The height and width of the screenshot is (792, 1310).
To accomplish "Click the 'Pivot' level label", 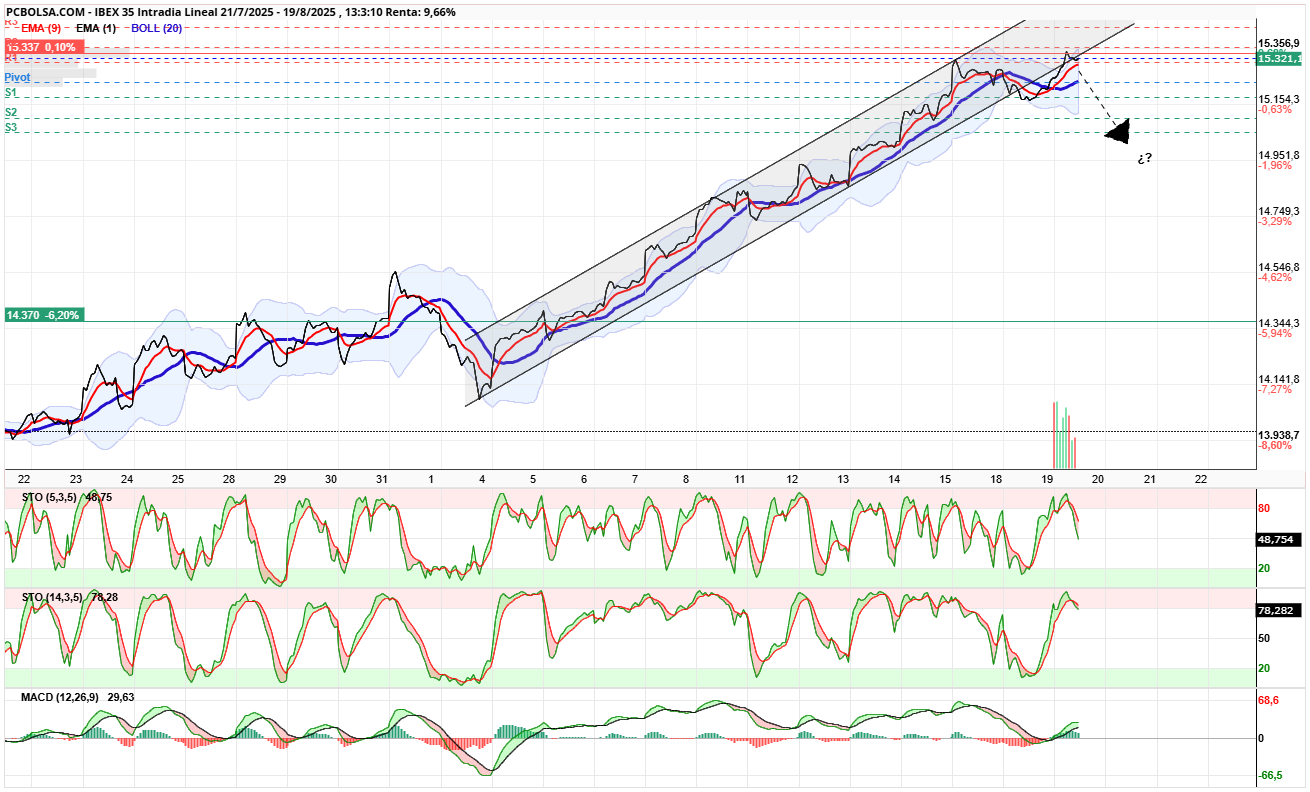I will (17, 77).
